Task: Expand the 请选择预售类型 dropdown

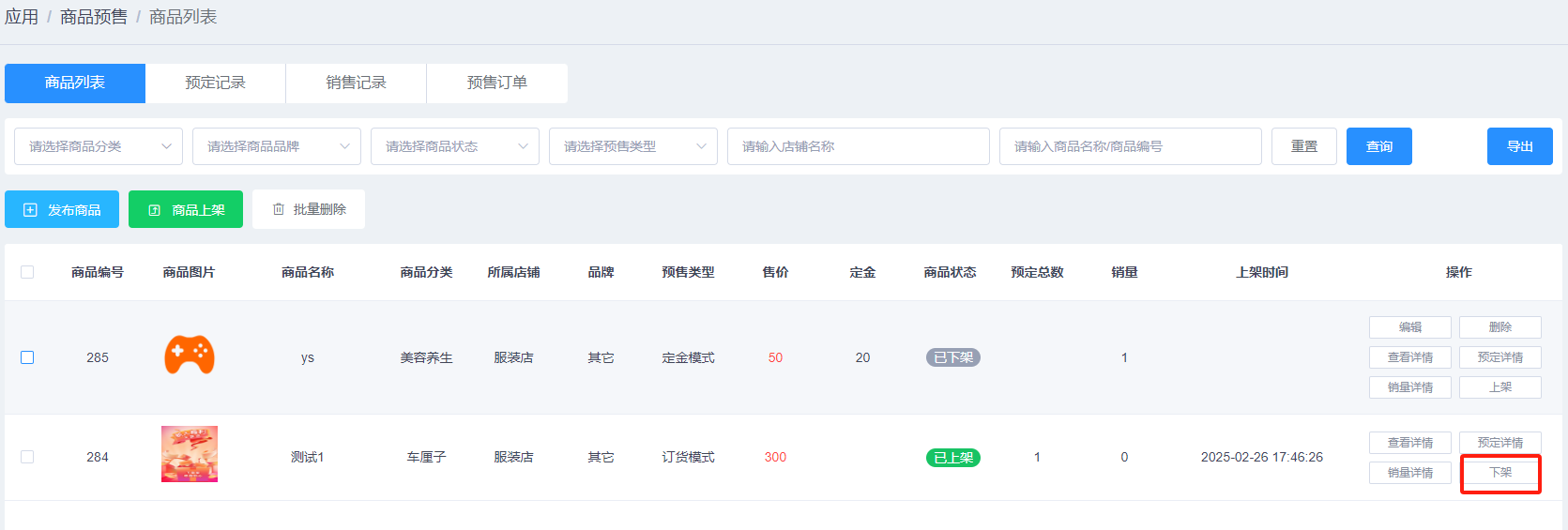Action: click(x=633, y=146)
